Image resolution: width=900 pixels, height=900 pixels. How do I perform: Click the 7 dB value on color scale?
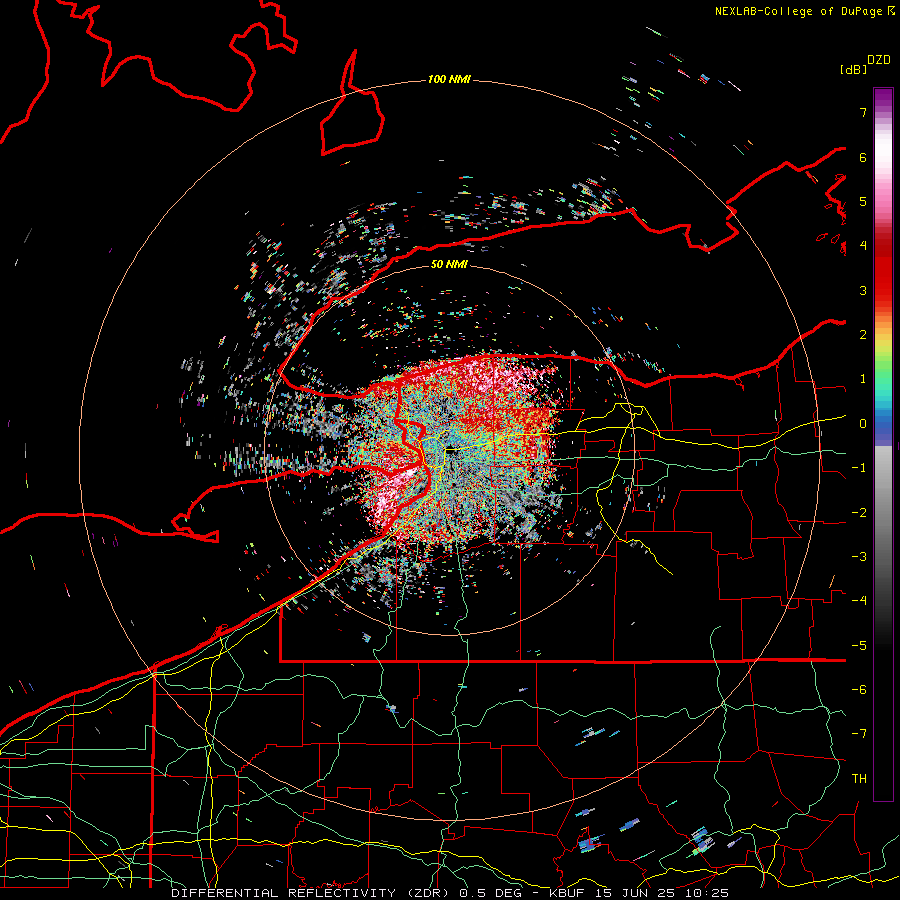863,112
